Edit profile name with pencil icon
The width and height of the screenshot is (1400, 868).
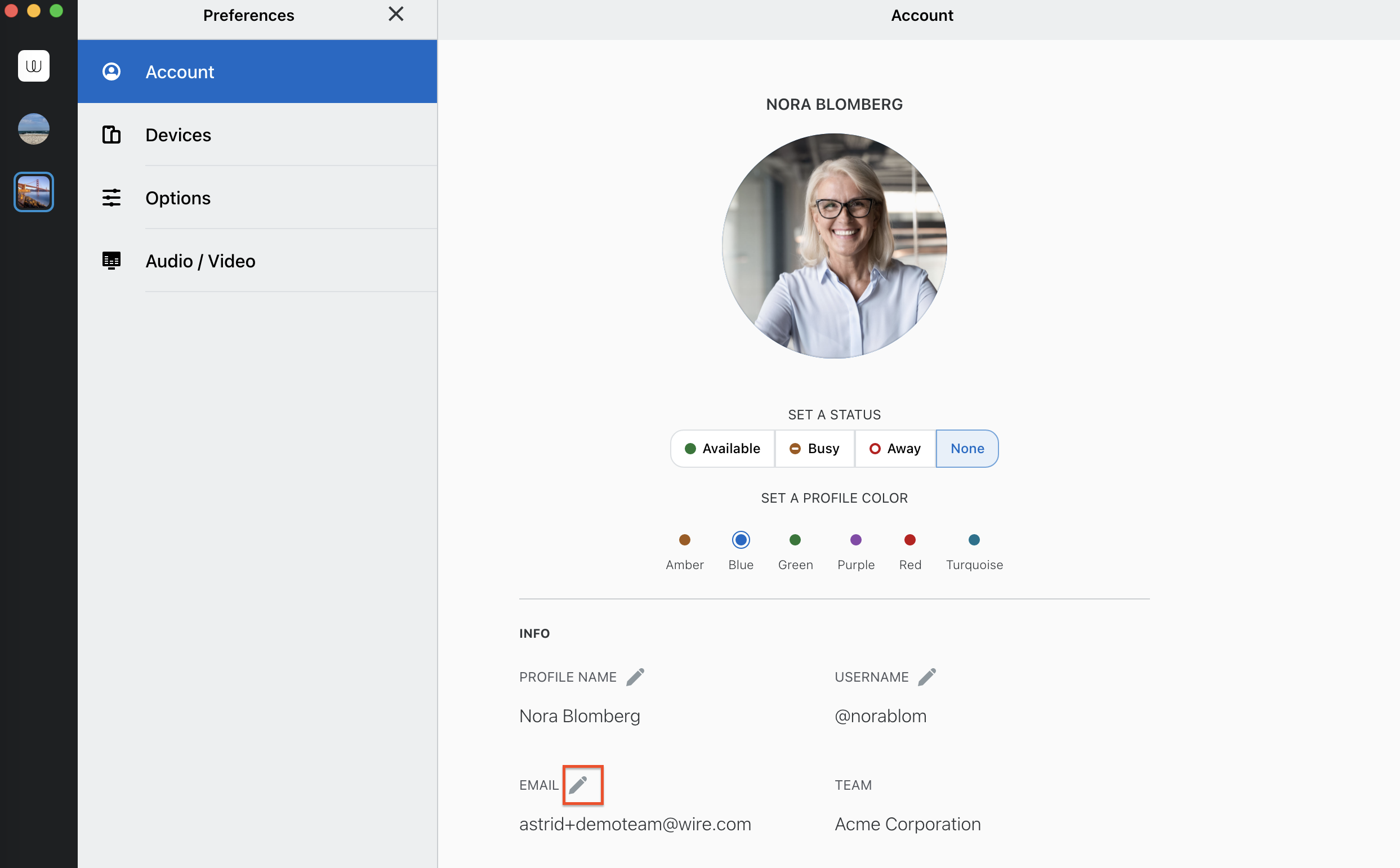point(635,677)
